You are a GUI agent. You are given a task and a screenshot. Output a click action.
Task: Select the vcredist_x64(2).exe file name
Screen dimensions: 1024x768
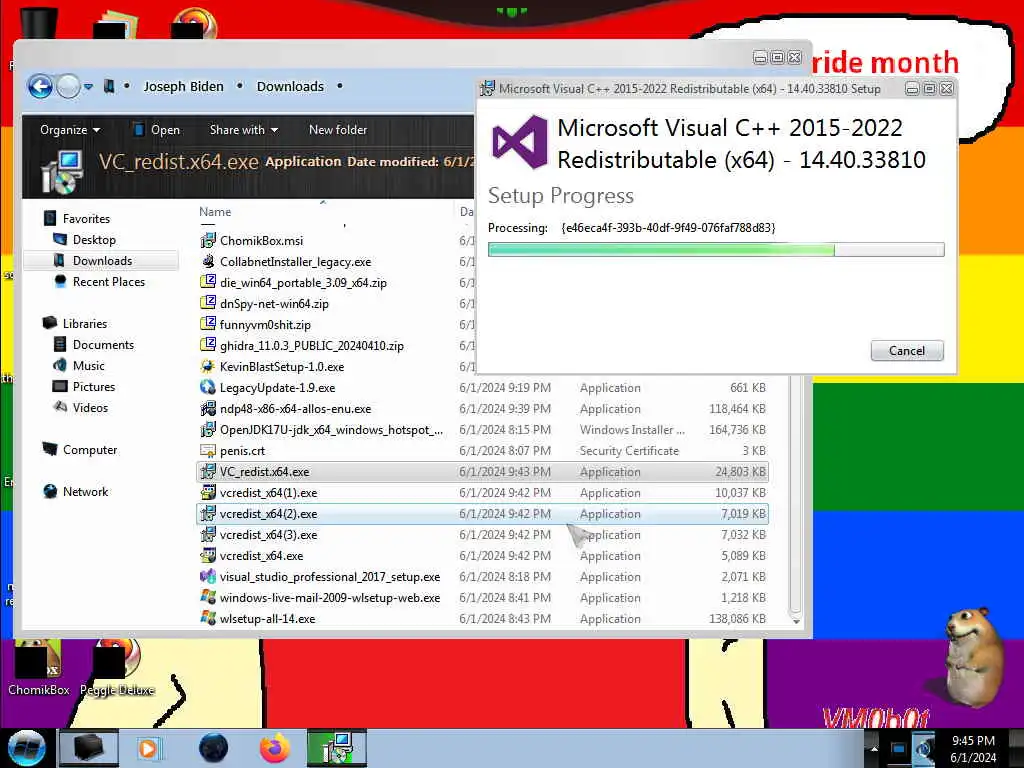pyautogui.click(x=268, y=513)
